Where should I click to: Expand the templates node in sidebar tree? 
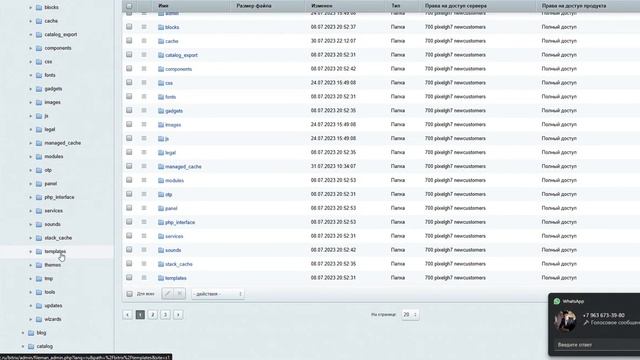pyautogui.click(x=30, y=251)
